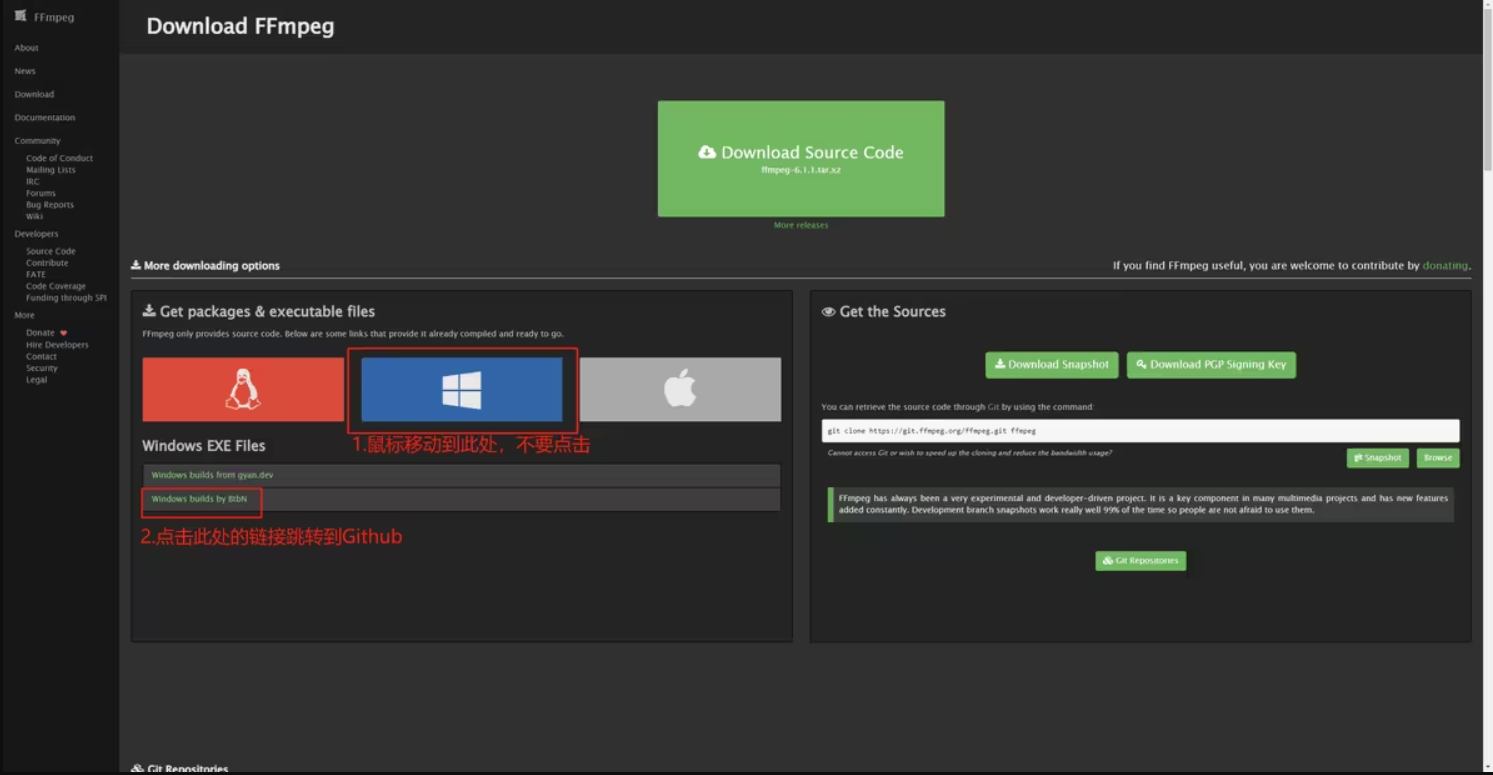
Task: Open the Download sidebar item
Action: pos(34,94)
